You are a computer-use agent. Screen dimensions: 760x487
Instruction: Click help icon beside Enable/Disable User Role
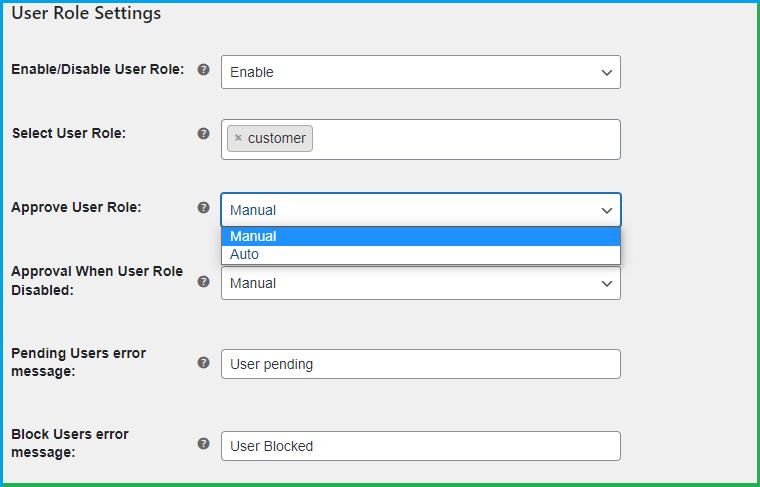pyautogui.click(x=204, y=70)
